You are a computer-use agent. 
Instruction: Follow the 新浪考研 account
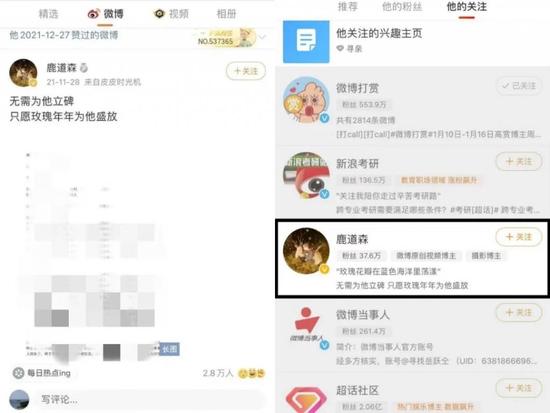[519, 161]
